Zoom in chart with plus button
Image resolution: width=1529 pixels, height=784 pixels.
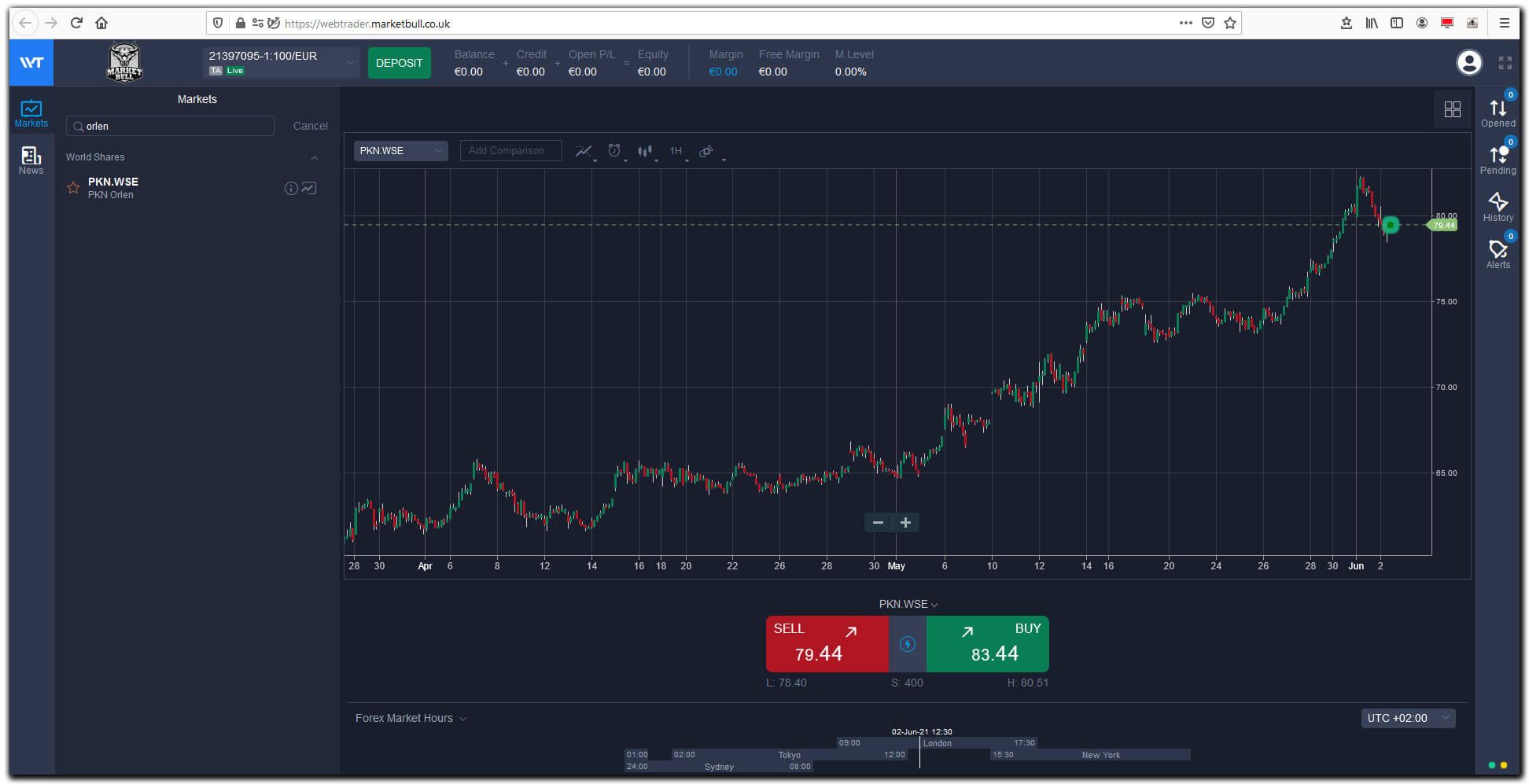[905, 522]
